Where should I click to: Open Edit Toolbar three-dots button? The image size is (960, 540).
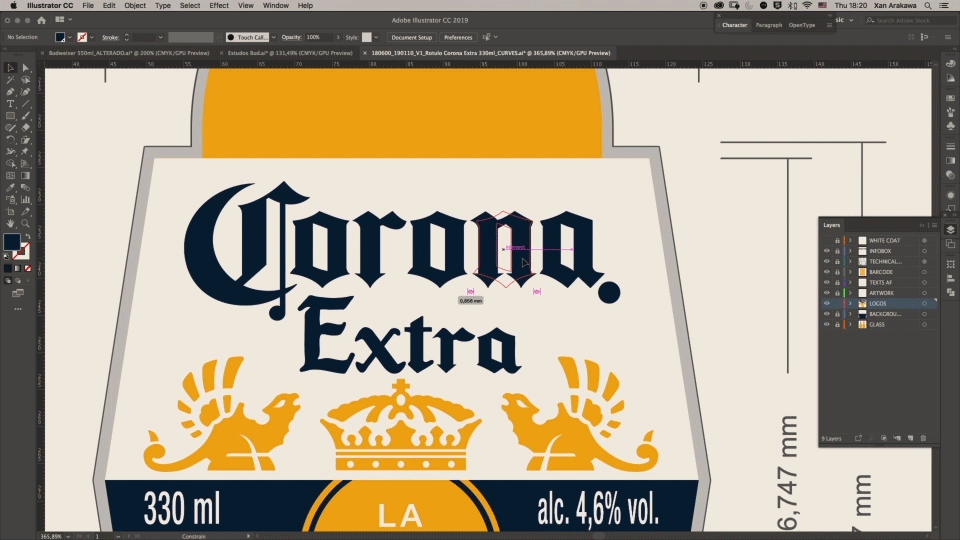pos(18,309)
